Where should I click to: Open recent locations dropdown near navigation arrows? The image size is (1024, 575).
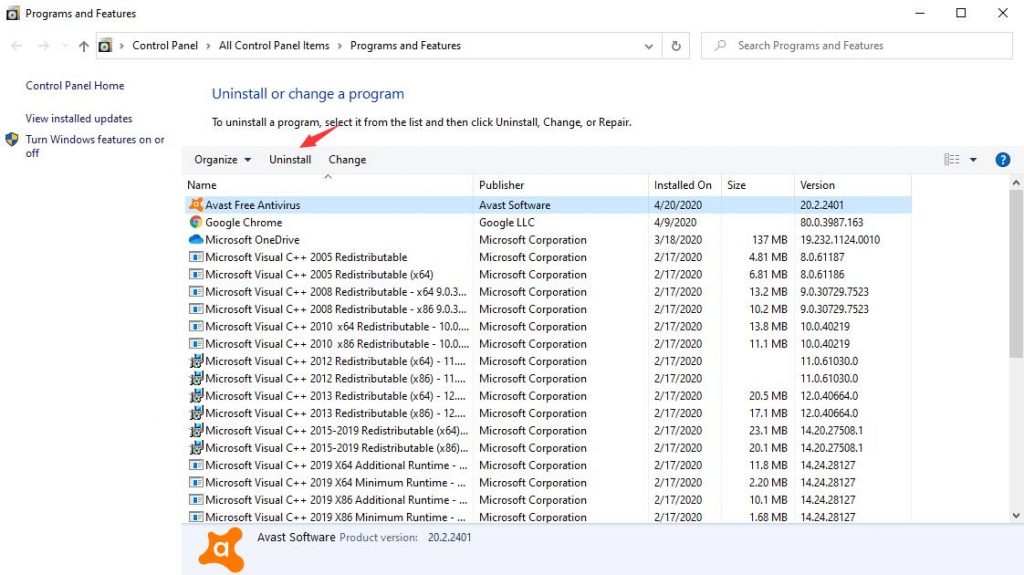[64, 46]
